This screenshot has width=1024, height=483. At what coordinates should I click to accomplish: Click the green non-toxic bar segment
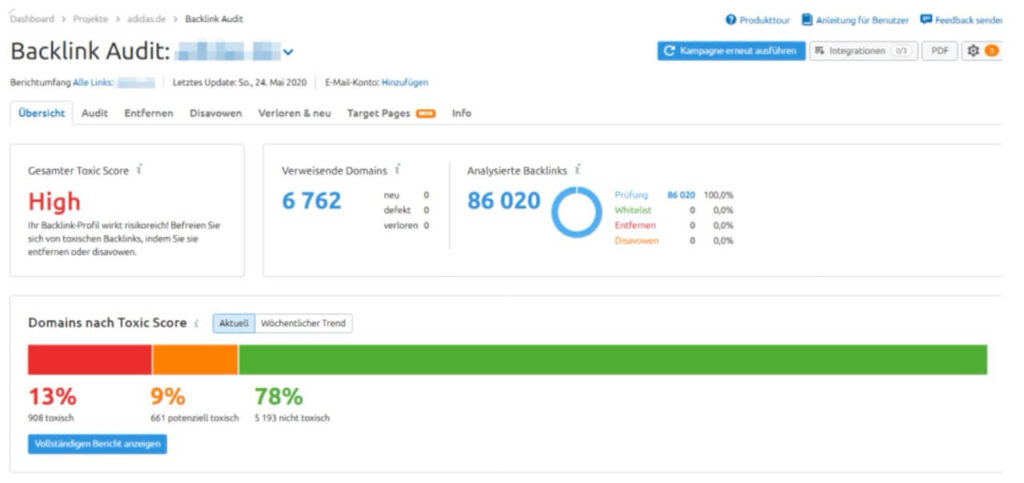coord(613,360)
